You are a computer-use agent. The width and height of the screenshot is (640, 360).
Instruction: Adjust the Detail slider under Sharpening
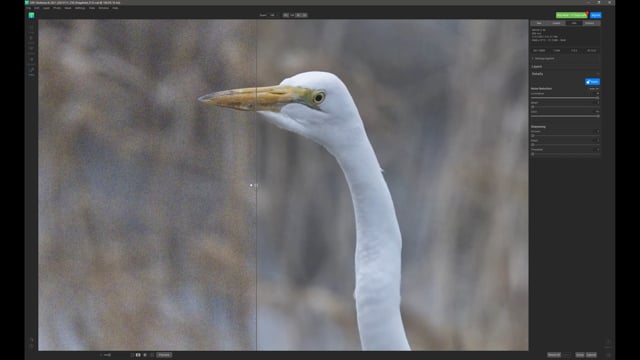(565, 144)
